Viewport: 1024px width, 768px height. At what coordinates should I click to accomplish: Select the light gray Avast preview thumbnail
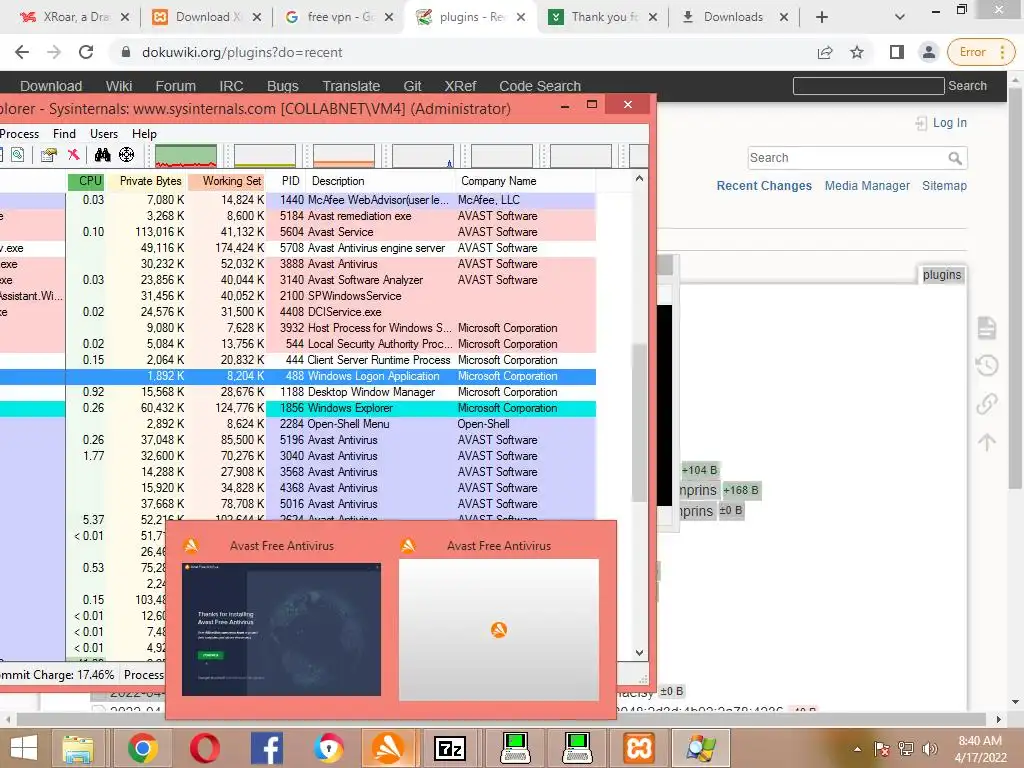[x=499, y=630]
